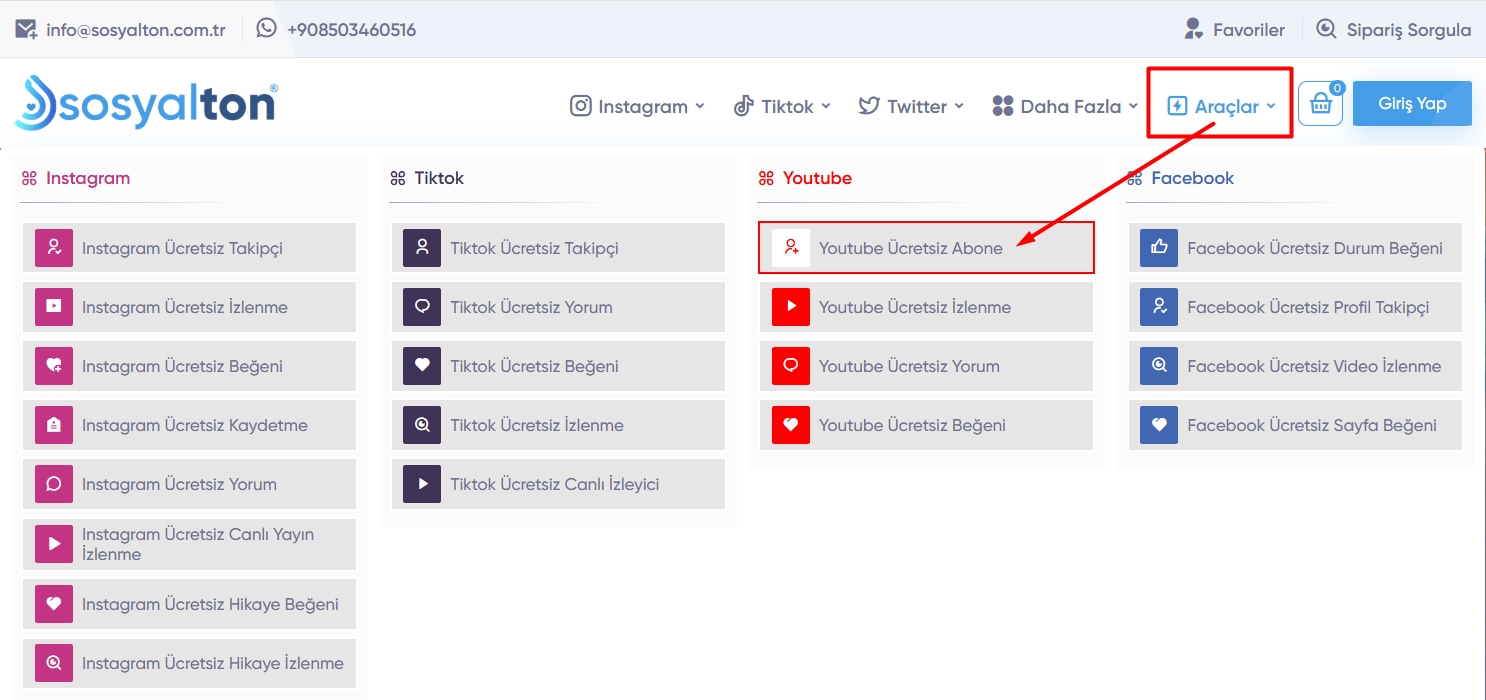Select Youtube Ücretsiz Beğeni text
The width and height of the screenshot is (1486, 700).
pyautogui.click(x=912, y=425)
